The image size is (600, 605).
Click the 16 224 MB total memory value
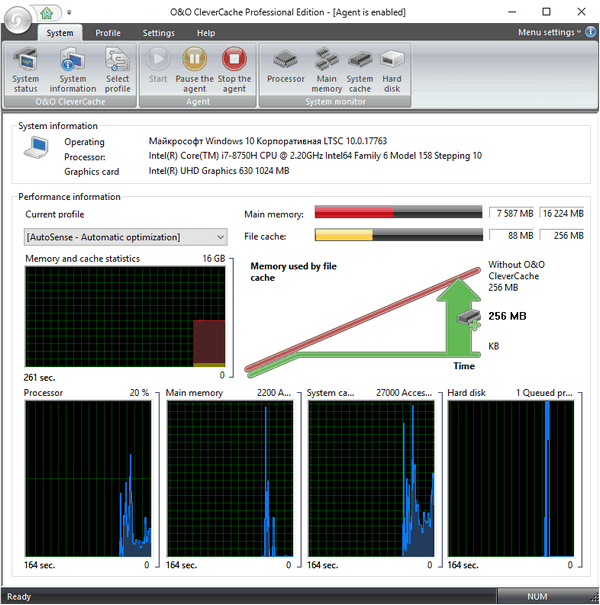pos(562,213)
